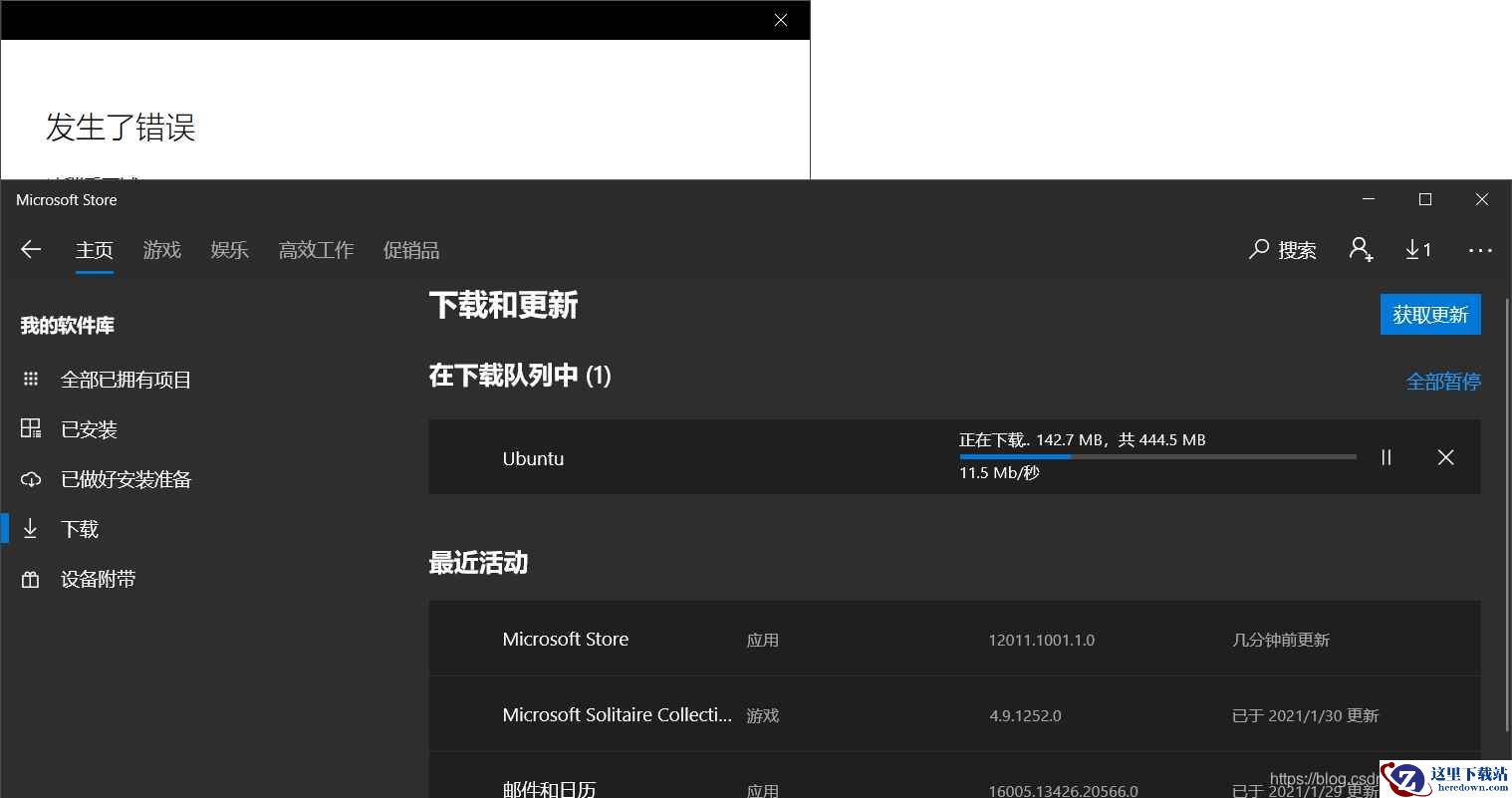Switch to the Games (游戏) tab
Screen dimensions: 1512x798
tap(161, 250)
